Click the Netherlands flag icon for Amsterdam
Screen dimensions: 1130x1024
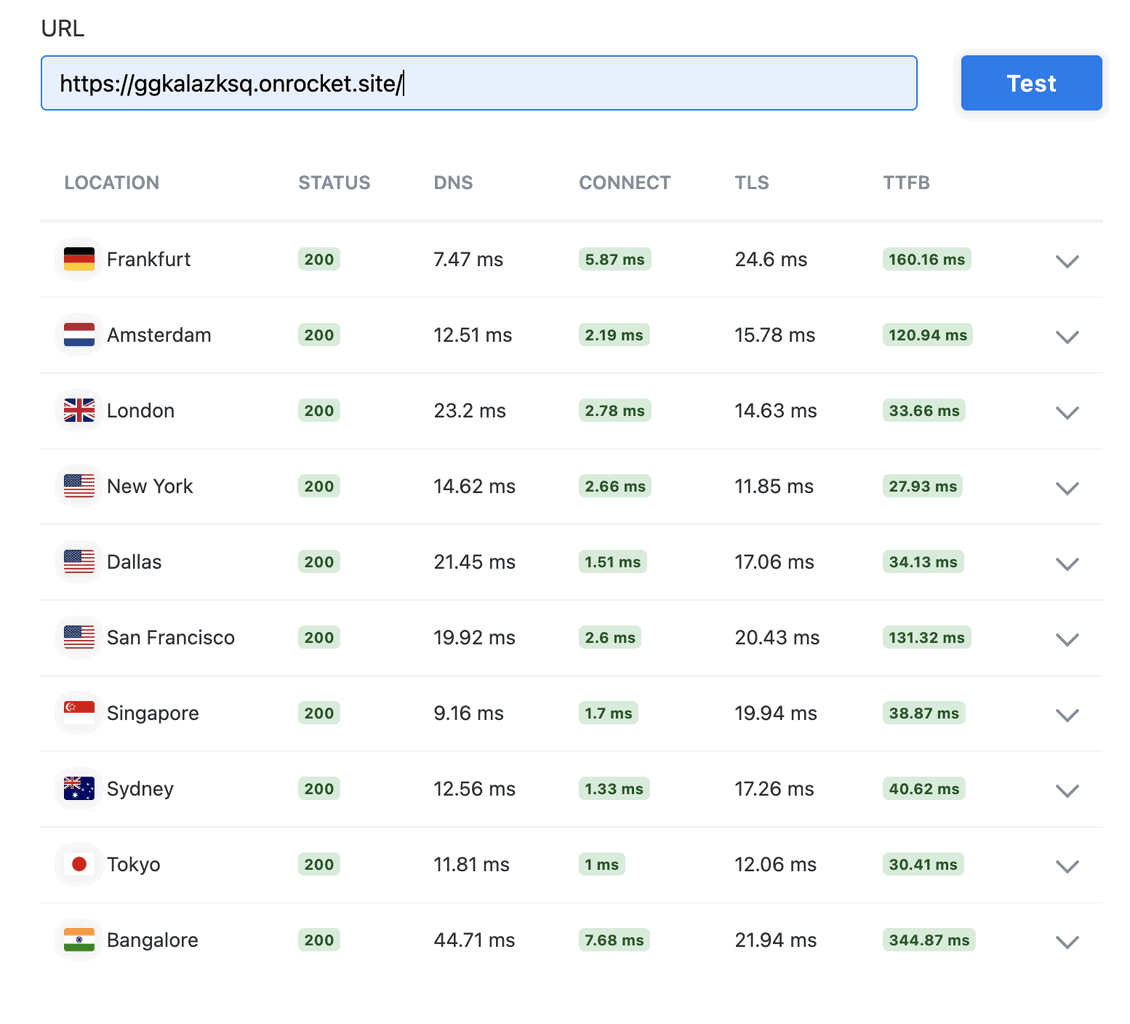point(79,335)
